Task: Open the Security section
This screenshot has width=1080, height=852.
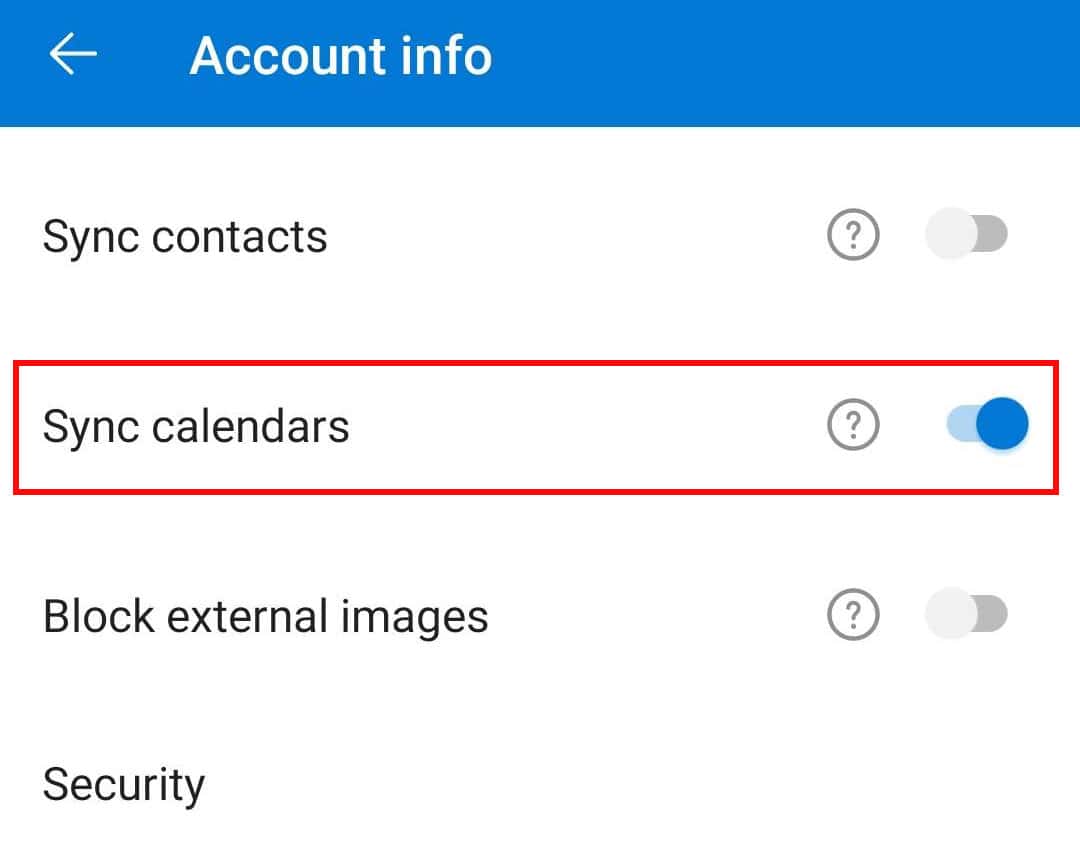Action: click(122, 784)
